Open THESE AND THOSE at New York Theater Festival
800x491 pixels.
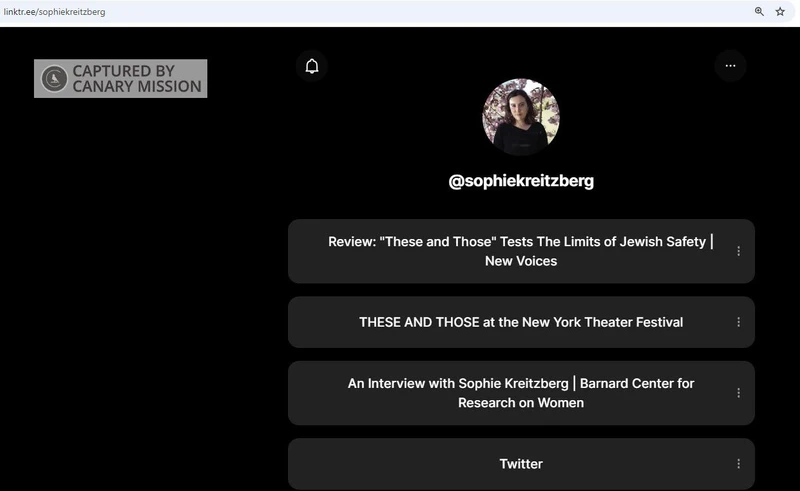pos(520,322)
